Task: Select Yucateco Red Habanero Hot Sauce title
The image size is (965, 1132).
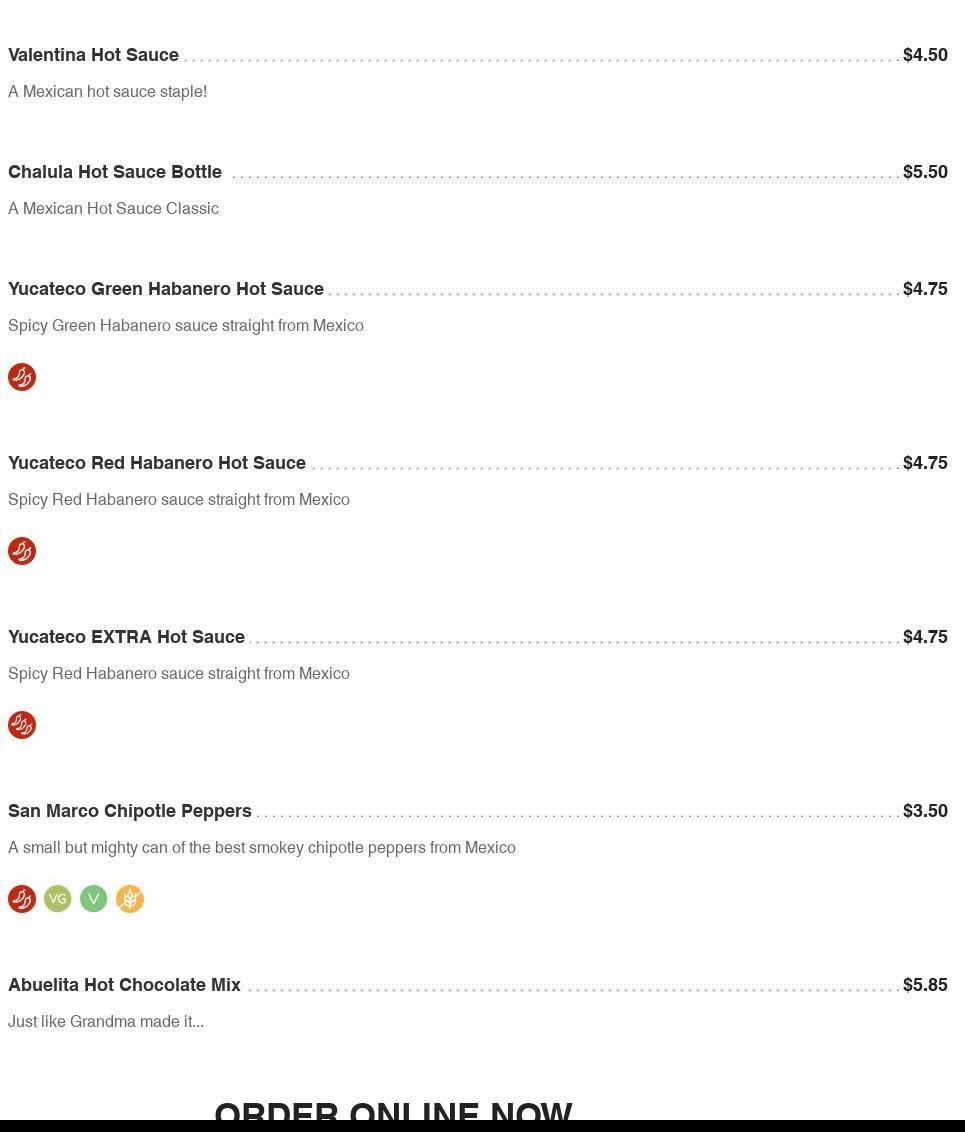Action: pyautogui.click(x=157, y=463)
